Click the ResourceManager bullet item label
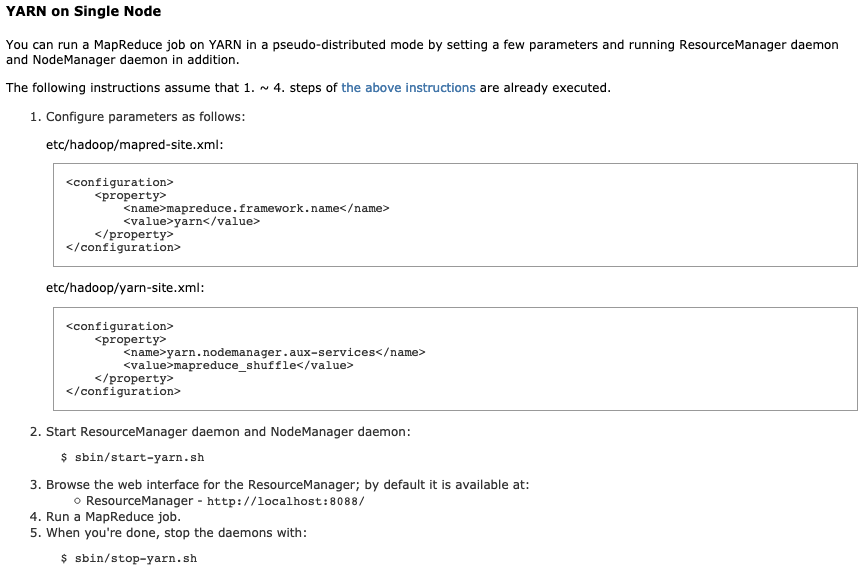Screen dimensions: 864x571 [139, 501]
